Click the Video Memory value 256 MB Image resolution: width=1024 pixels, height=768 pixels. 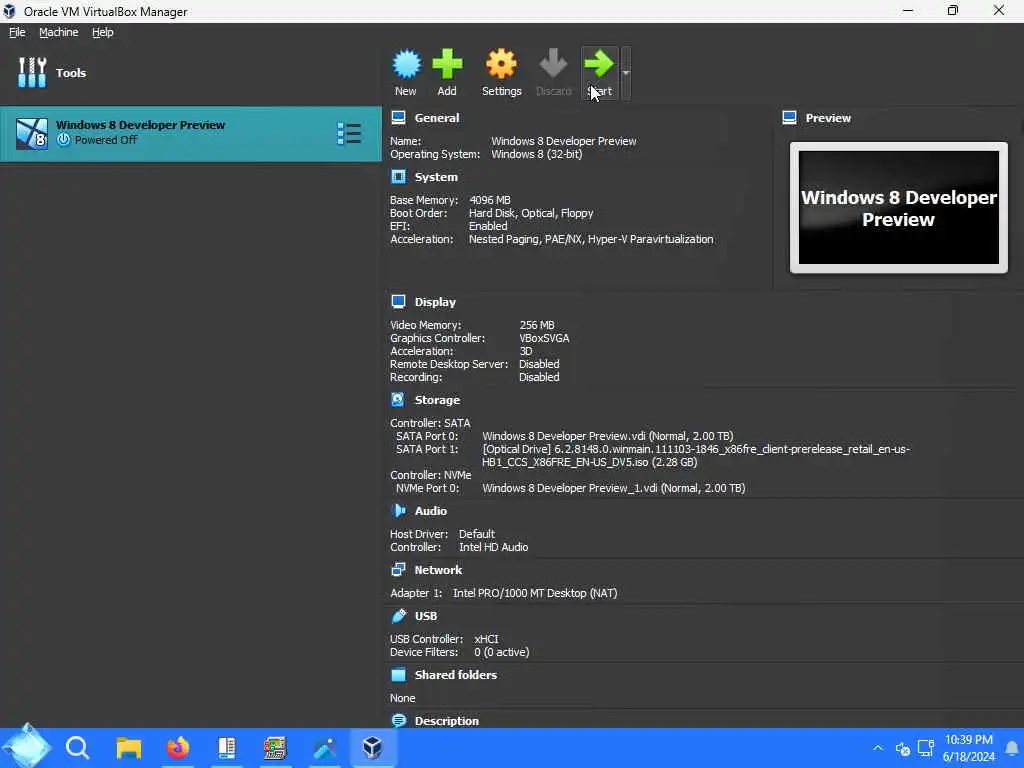(x=537, y=325)
